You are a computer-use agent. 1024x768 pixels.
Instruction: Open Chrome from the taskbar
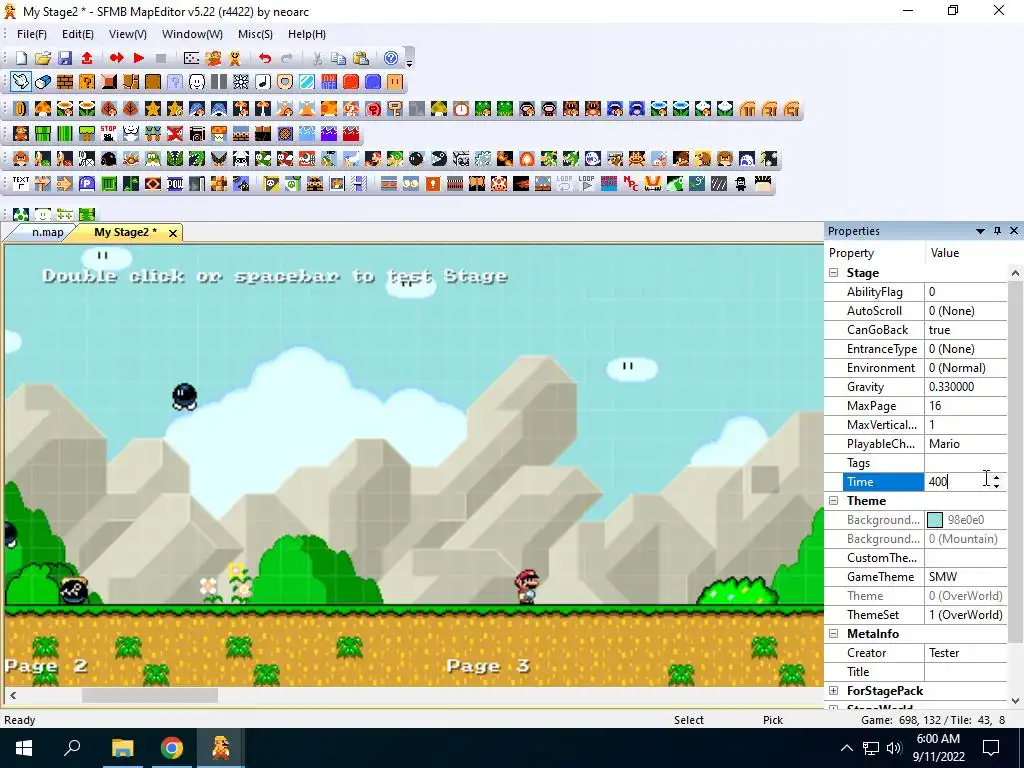[172, 748]
